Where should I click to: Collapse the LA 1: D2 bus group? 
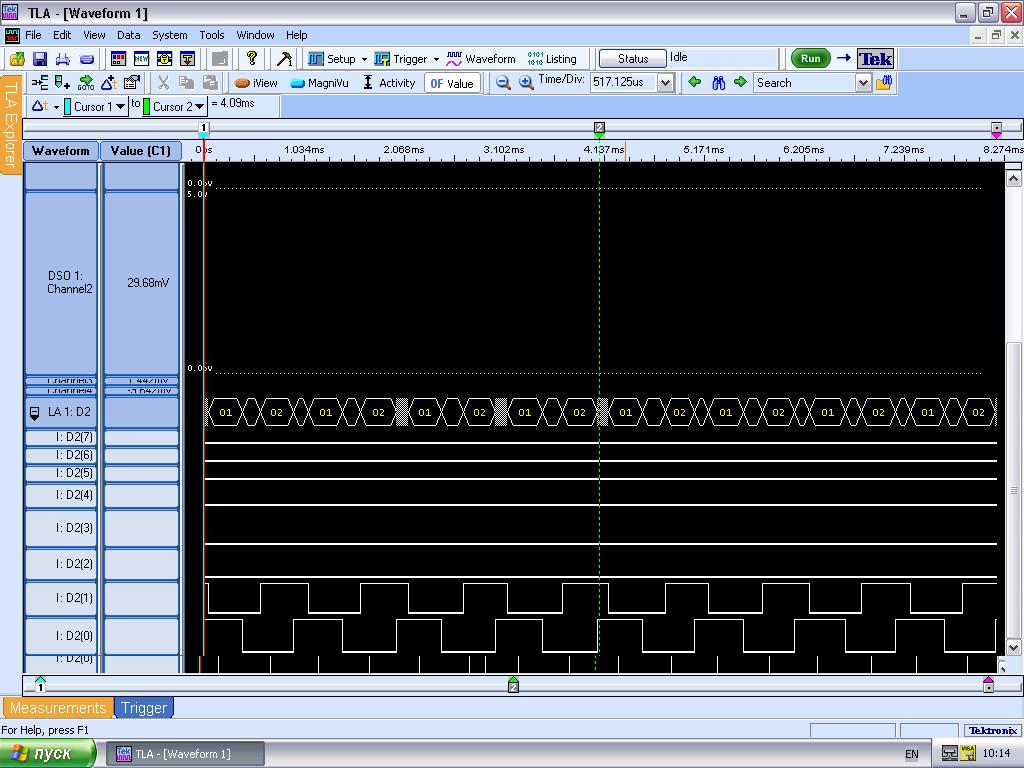(x=34, y=413)
